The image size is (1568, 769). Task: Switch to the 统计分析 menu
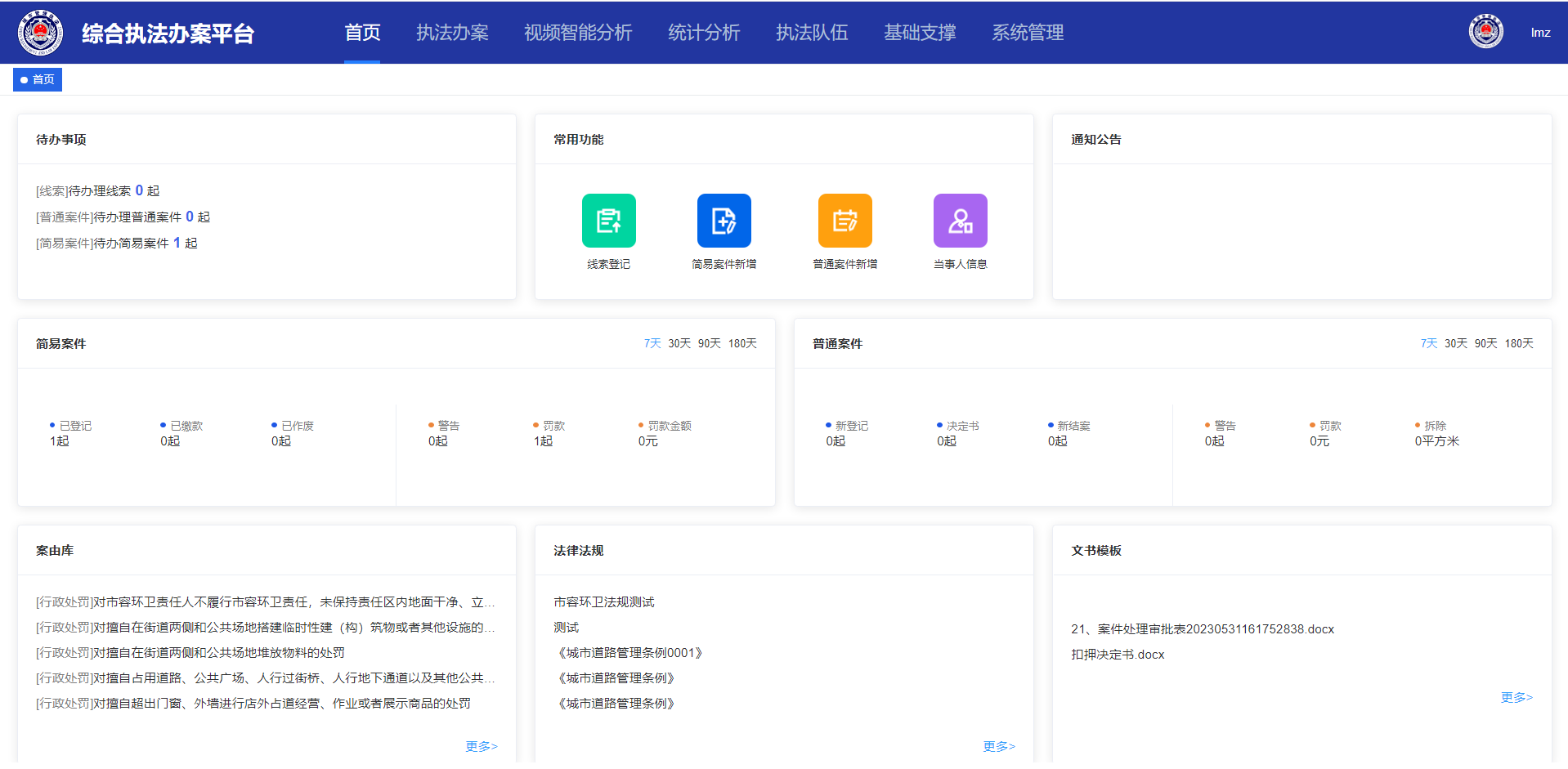[x=703, y=33]
